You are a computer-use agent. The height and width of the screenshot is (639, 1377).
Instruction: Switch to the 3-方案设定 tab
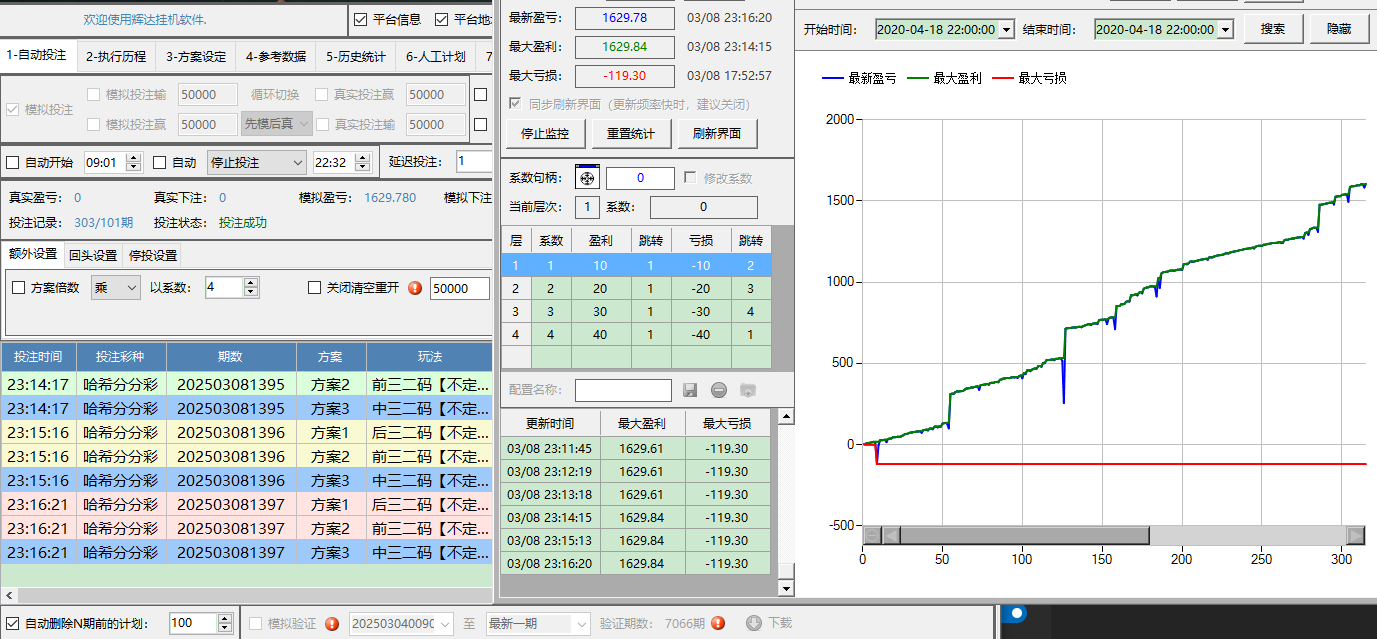click(x=195, y=56)
